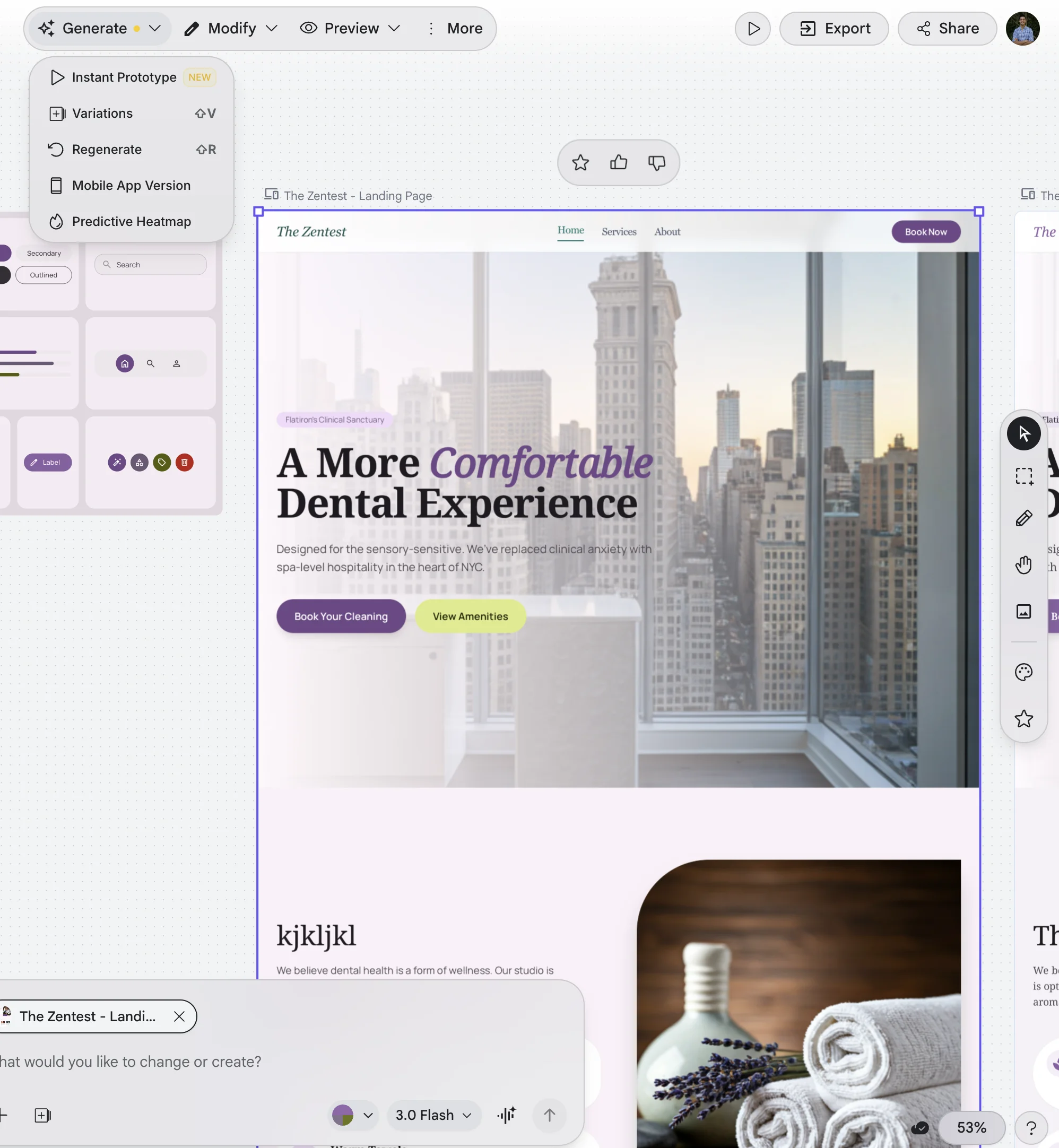Click the voice input waveform icon

pos(507,1115)
